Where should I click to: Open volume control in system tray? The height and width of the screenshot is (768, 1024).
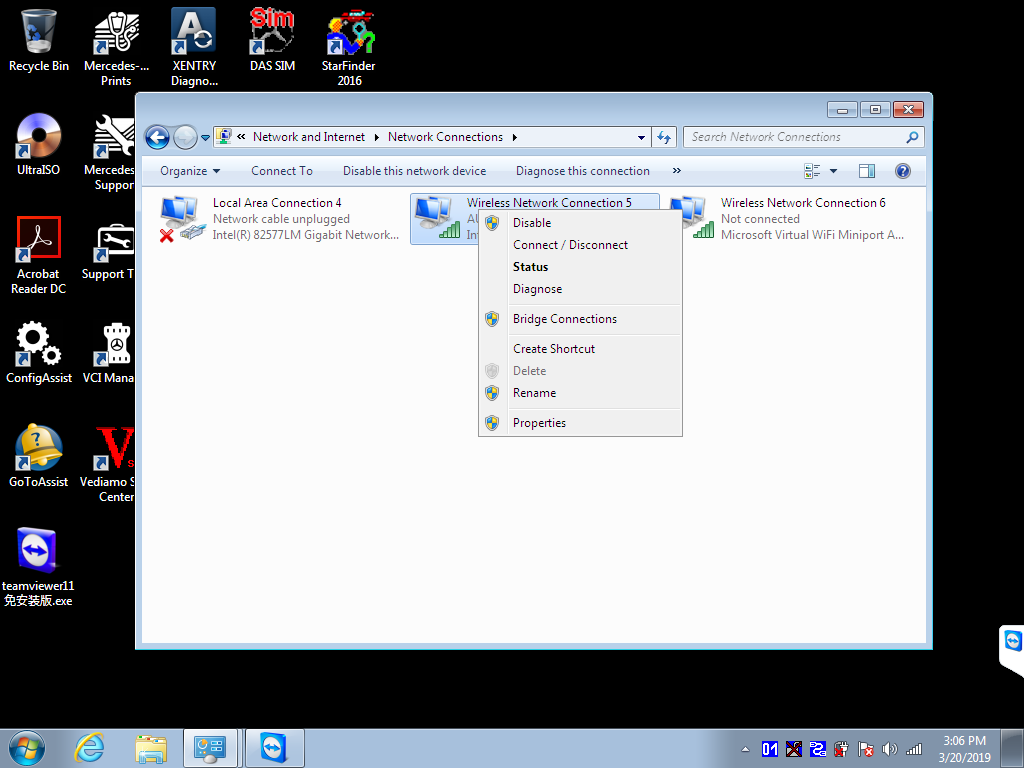tap(889, 749)
